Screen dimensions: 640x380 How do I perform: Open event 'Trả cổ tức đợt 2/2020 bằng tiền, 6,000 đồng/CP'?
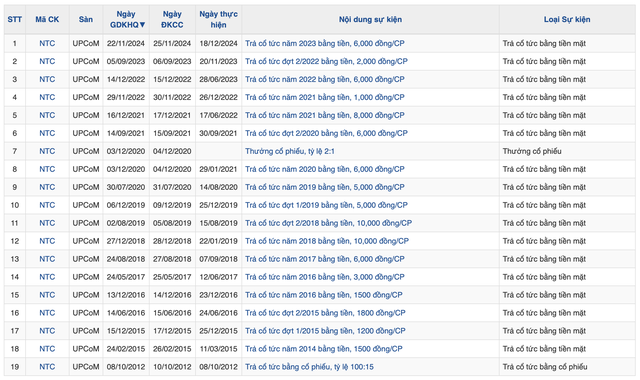pyautogui.click(x=326, y=133)
